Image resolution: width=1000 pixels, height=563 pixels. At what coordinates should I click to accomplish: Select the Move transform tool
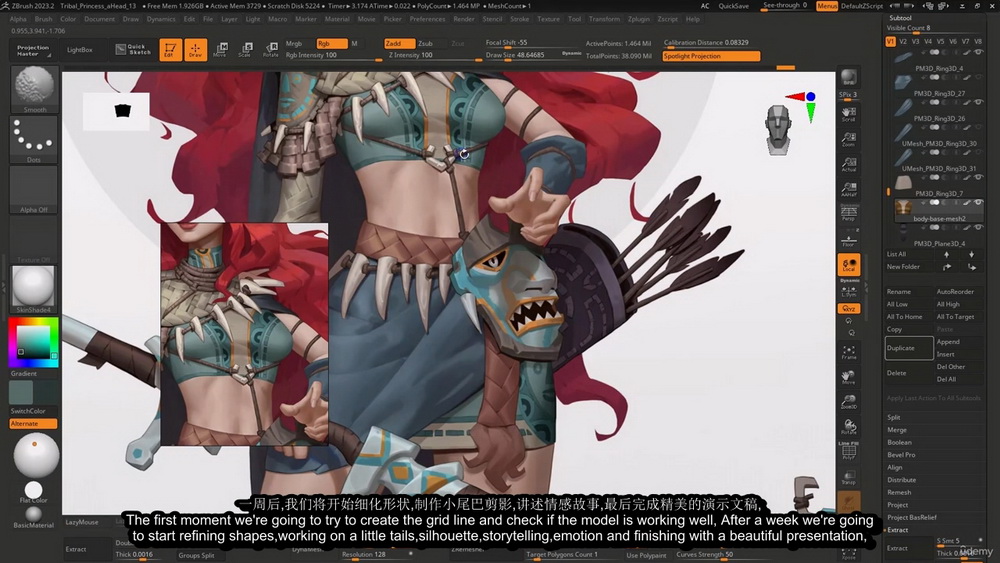pos(220,50)
